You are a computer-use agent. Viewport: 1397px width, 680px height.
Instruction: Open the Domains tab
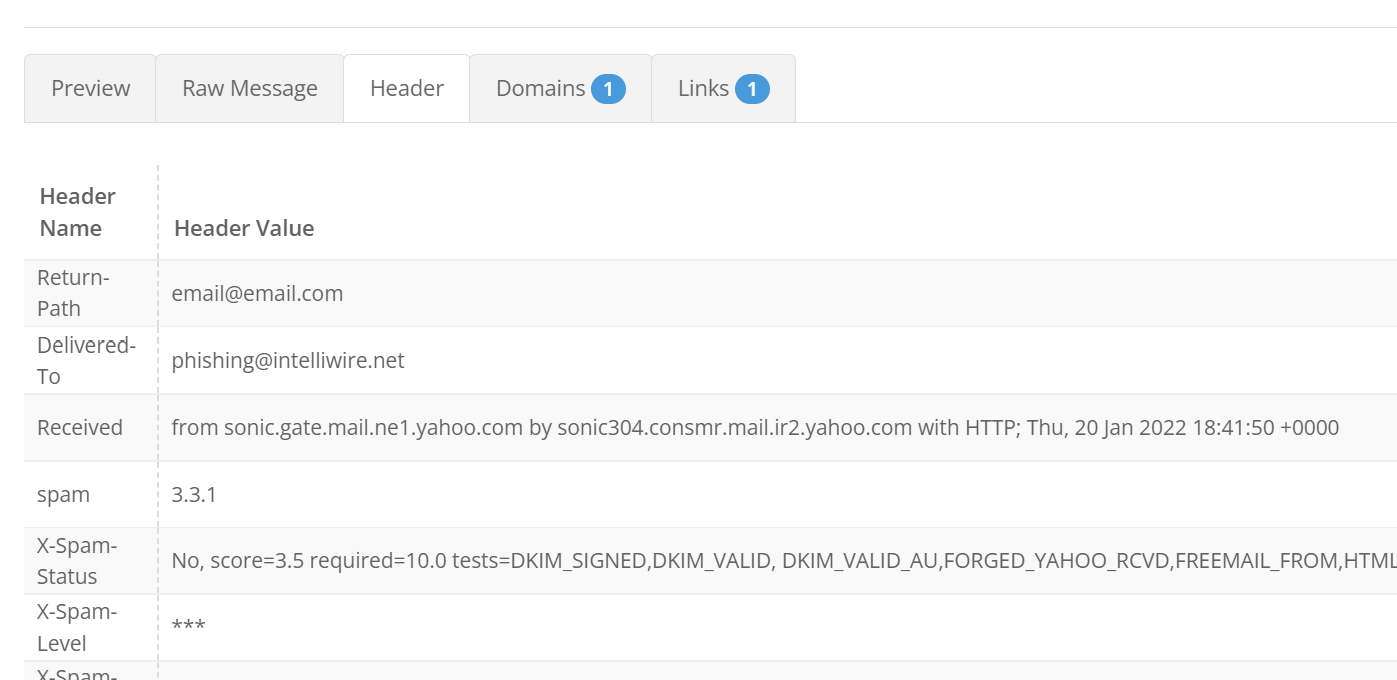click(541, 88)
